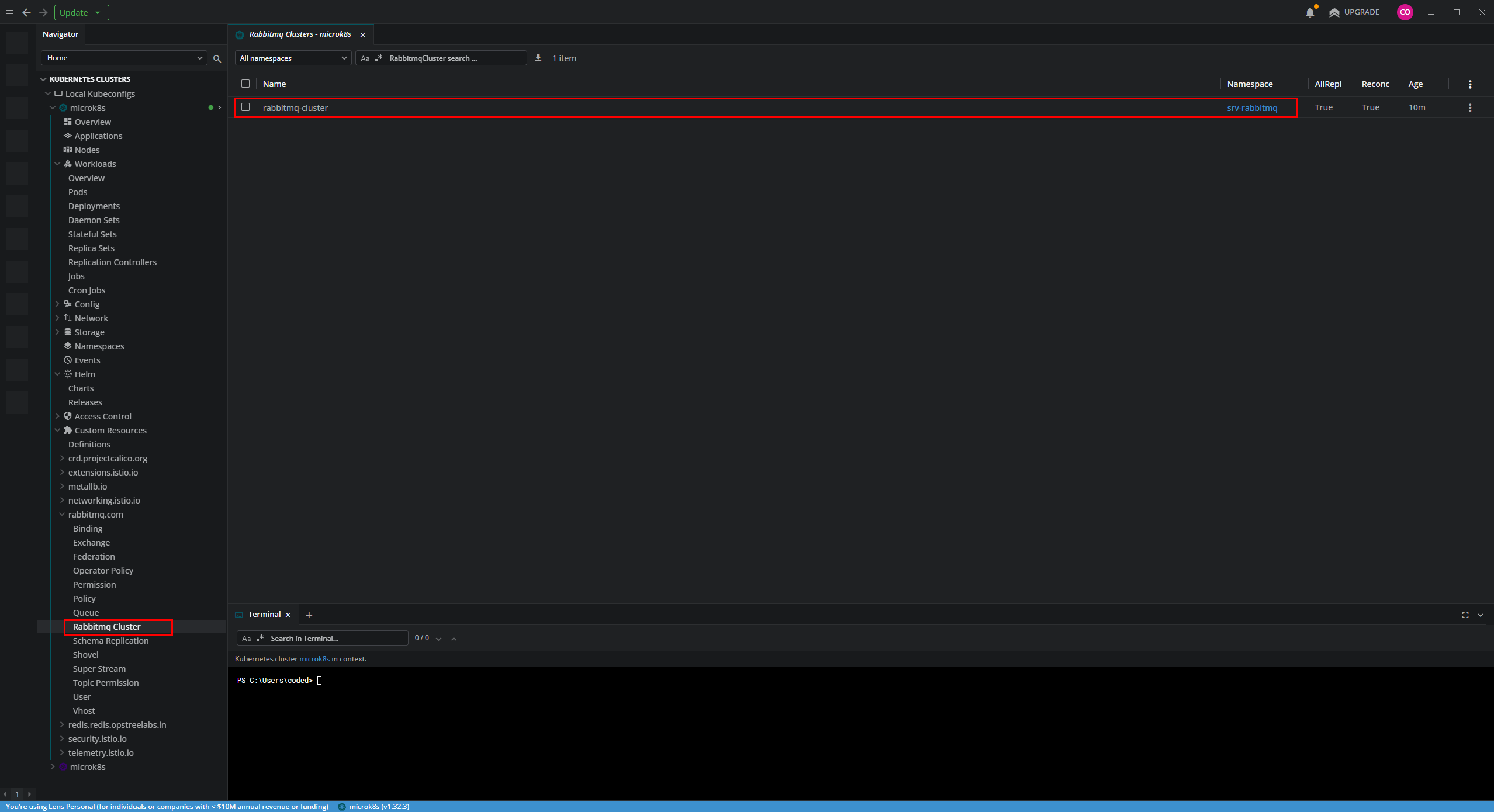Viewport: 1494px width, 812px height.
Task: Open Queue under rabbitmq.com
Action: tap(86, 612)
